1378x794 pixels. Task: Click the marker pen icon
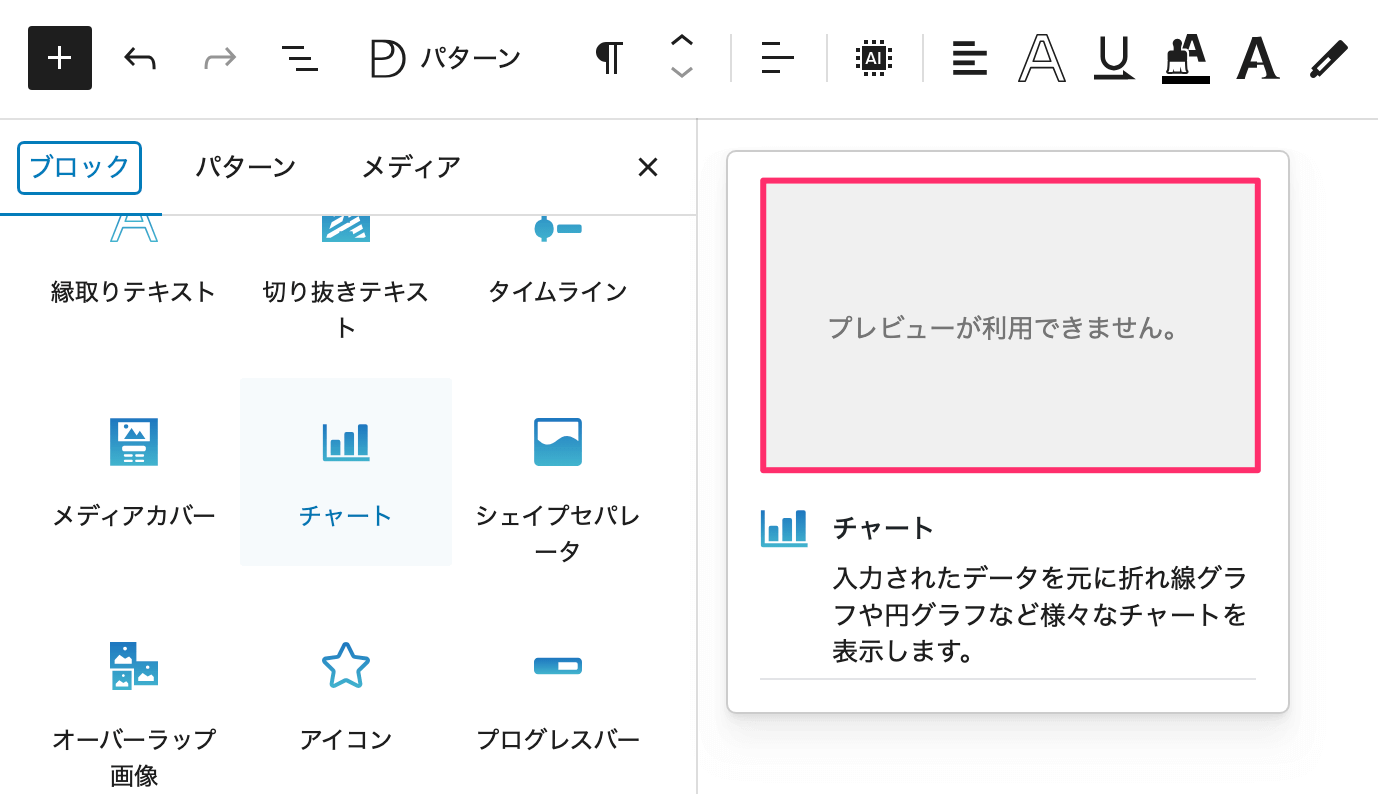(x=1329, y=59)
